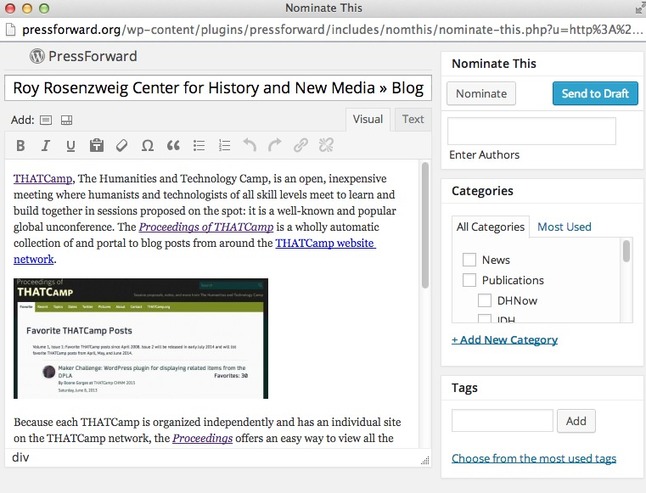Create a bulleted list
Viewport: 646px width, 493px height.
pyautogui.click(x=198, y=146)
